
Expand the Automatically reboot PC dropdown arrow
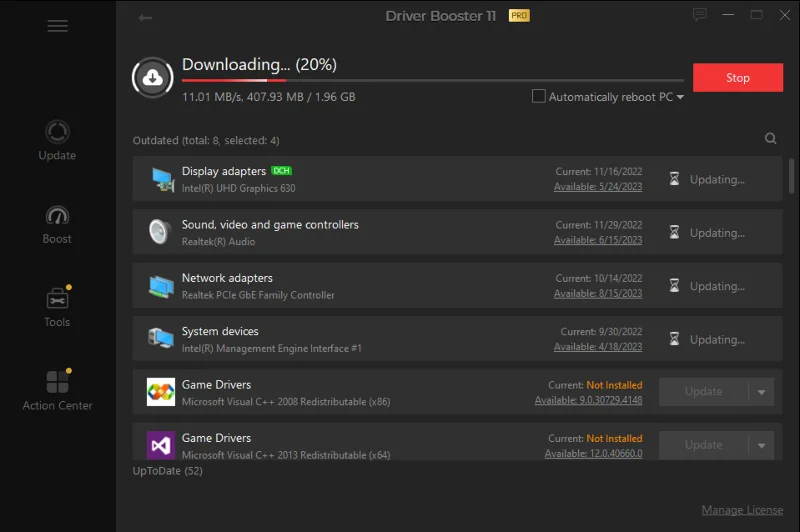[680, 98]
